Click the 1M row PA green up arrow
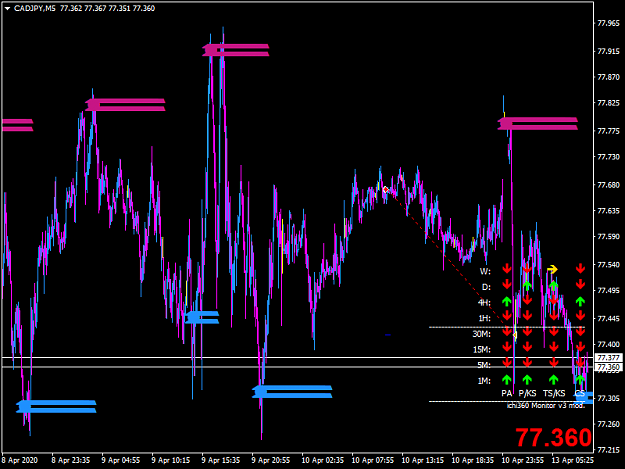Viewport: 625px width, 469px height. pyautogui.click(x=507, y=379)
